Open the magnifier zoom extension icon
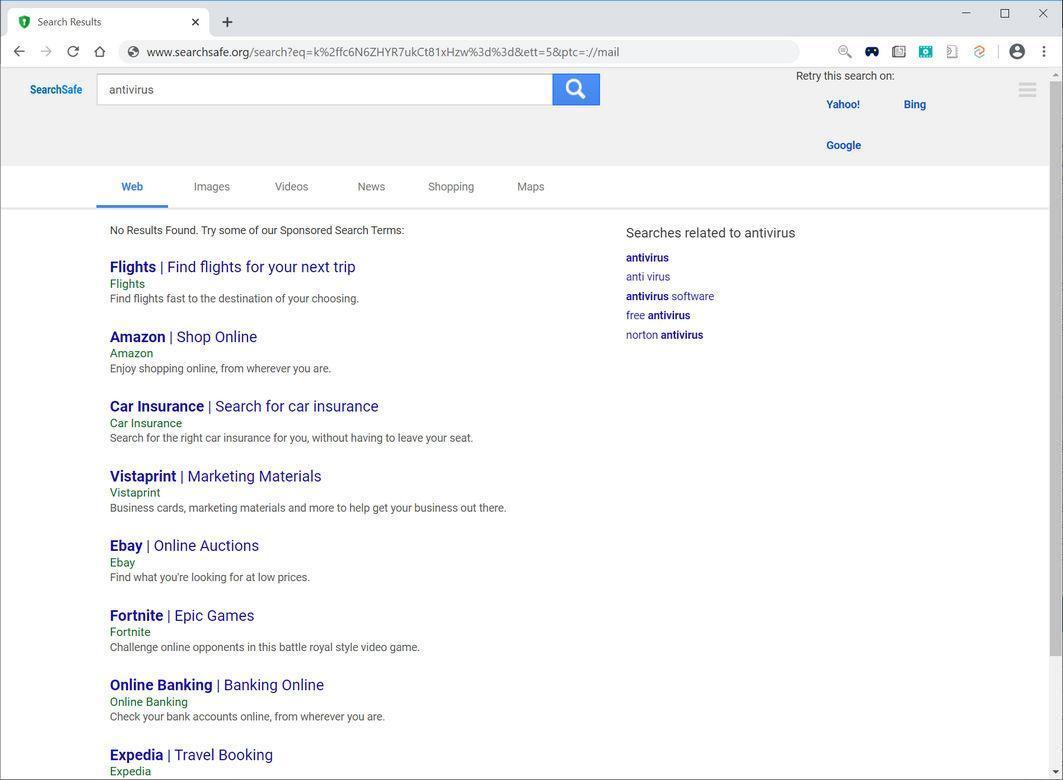Viewport: 1063px width, 780px height. point(844,52)
